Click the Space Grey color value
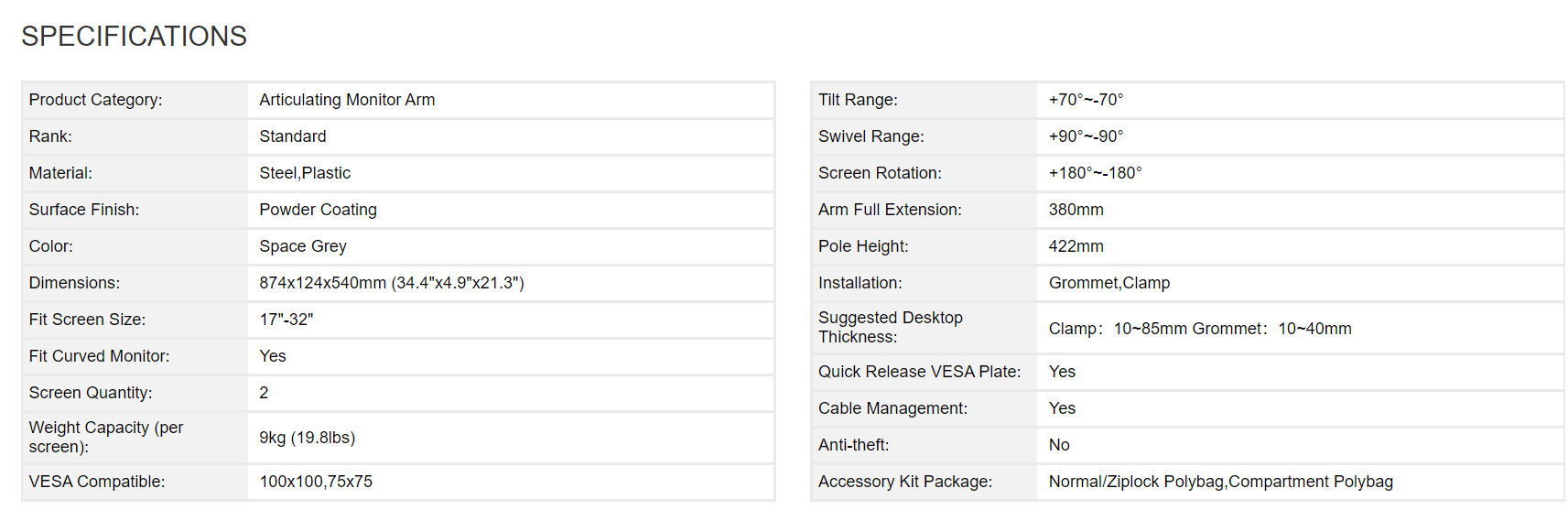Screen dimensions: 1568x510 [x=303, y=246]
